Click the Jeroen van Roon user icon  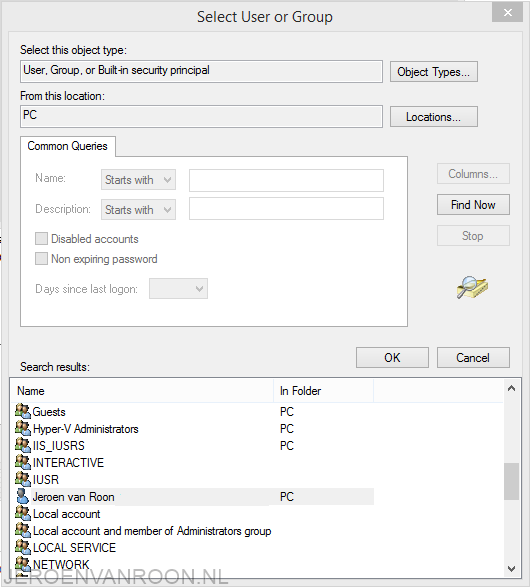click(x=23, y=496)
